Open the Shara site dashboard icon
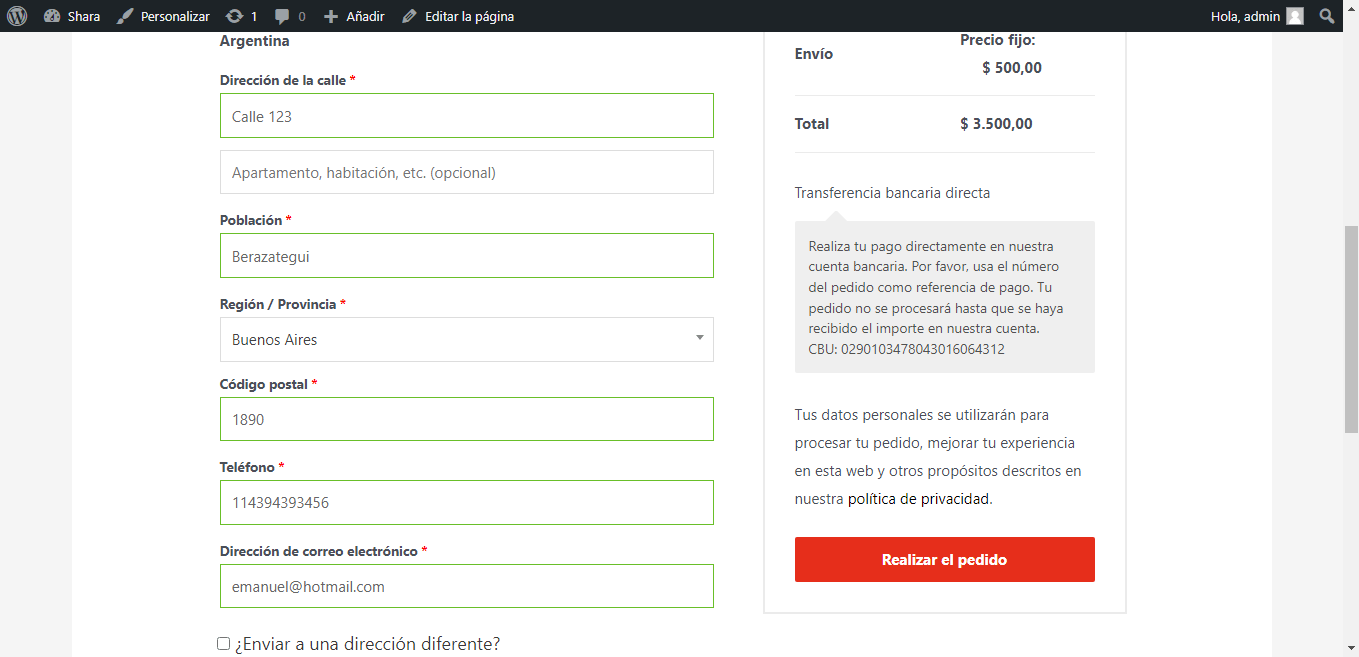This screenshot has height=657, width=1359. point(53,16)
